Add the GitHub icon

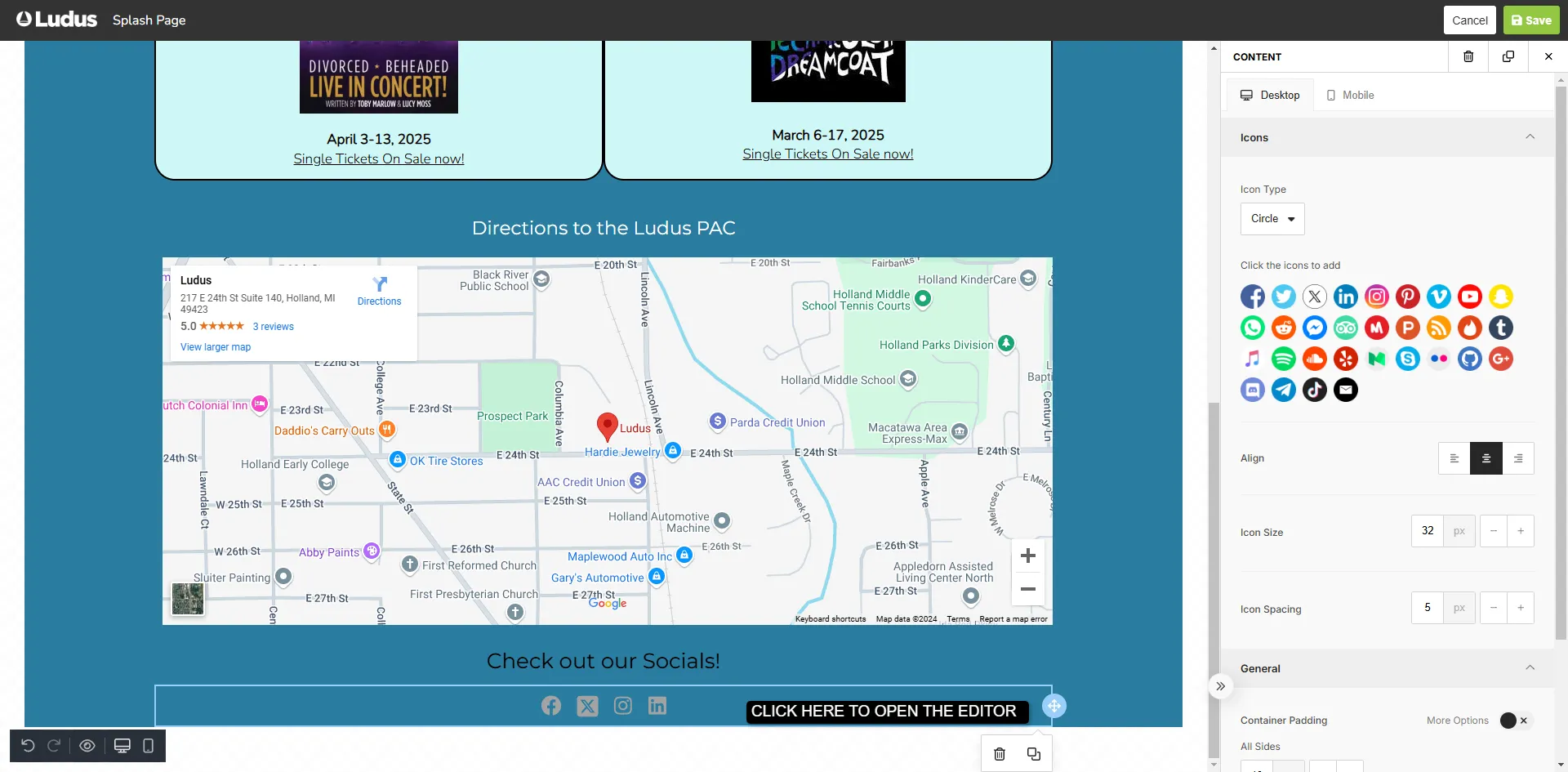coord(1470,359)
